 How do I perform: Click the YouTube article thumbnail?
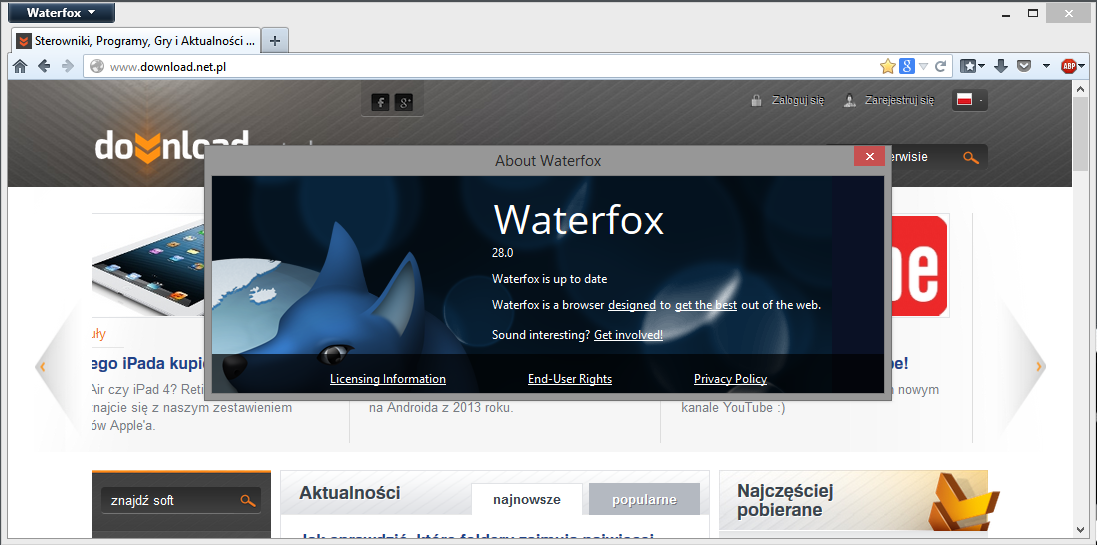tap(920, 266)
